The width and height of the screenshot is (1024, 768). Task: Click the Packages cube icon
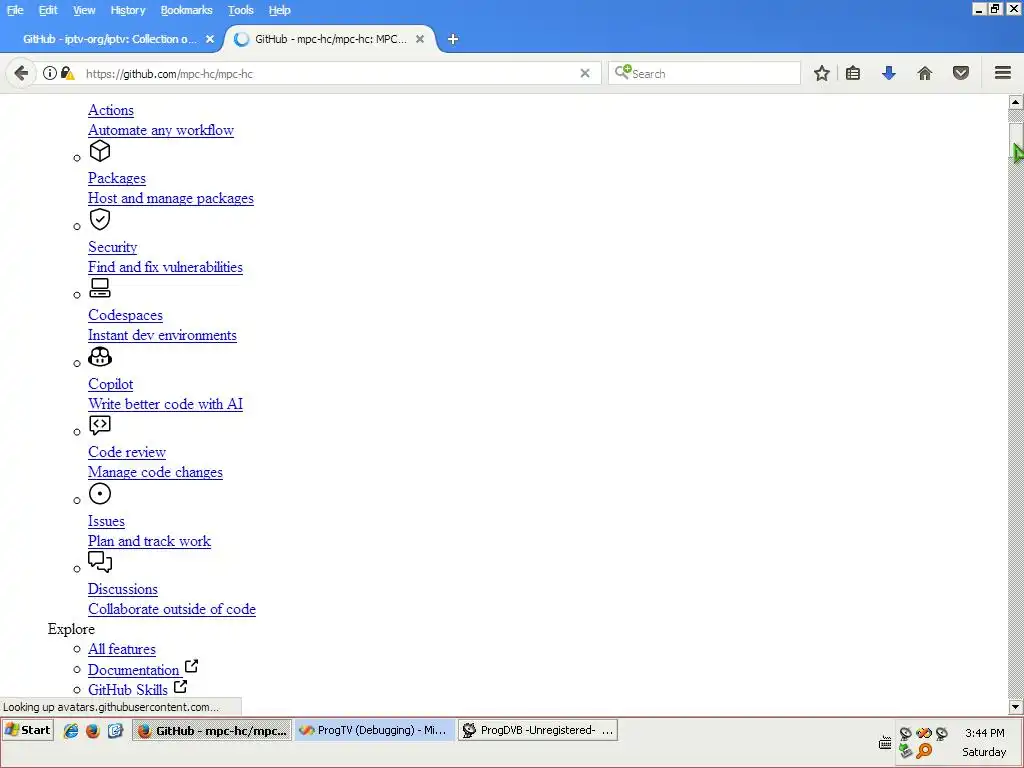(100, 151)
